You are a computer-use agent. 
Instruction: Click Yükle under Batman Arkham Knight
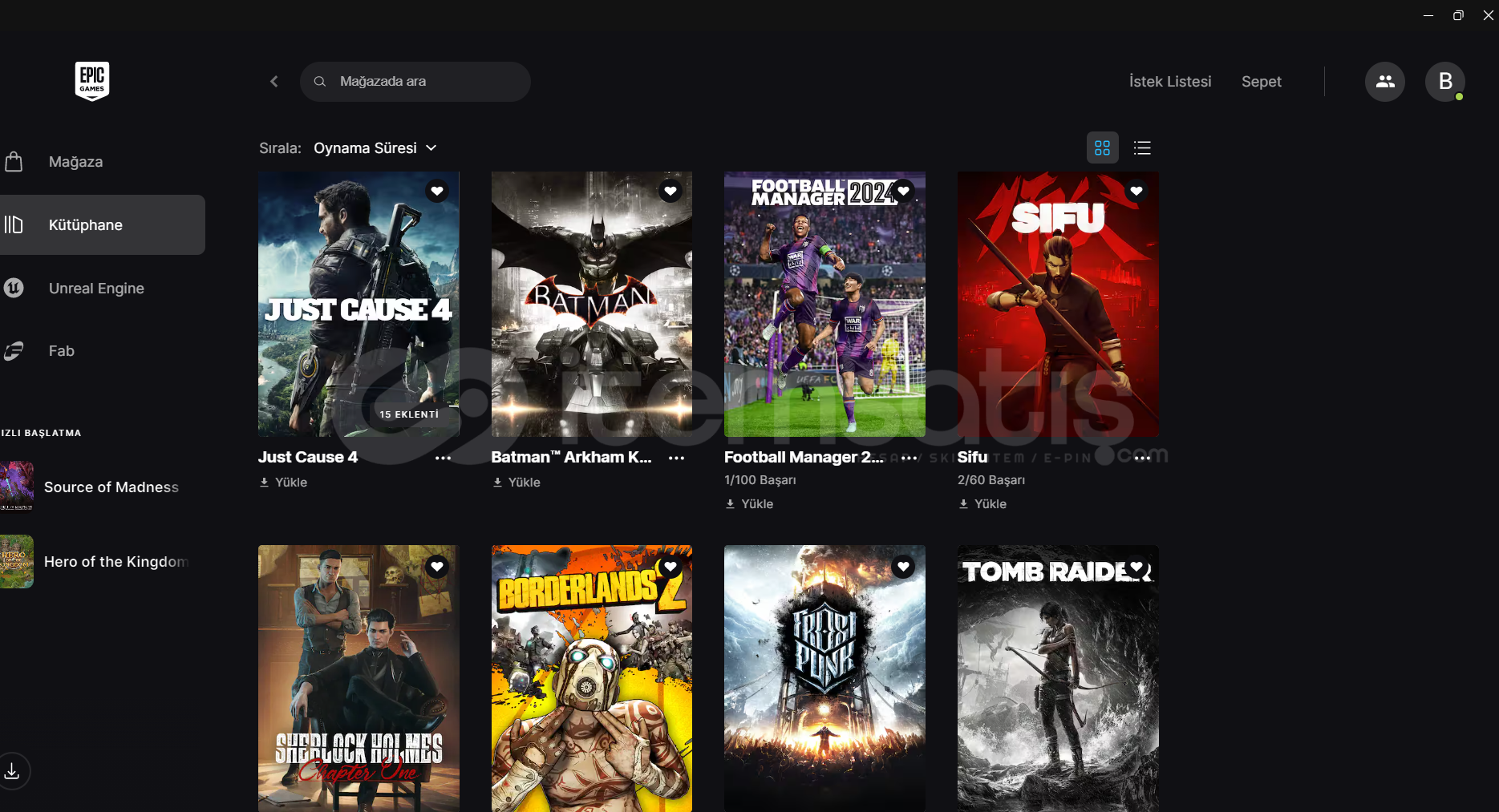pos(517,483)
